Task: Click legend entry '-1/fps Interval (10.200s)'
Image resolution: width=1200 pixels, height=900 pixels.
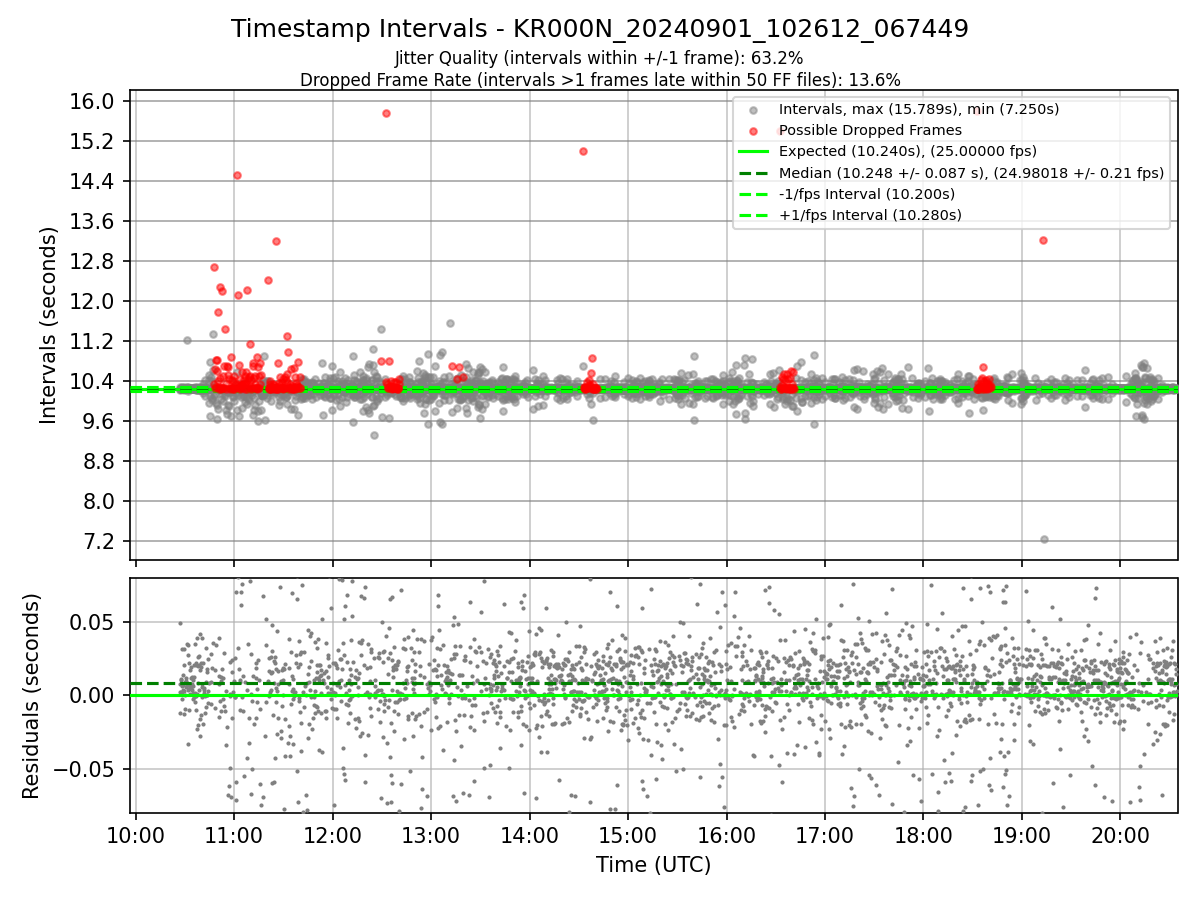Action: 867,194
